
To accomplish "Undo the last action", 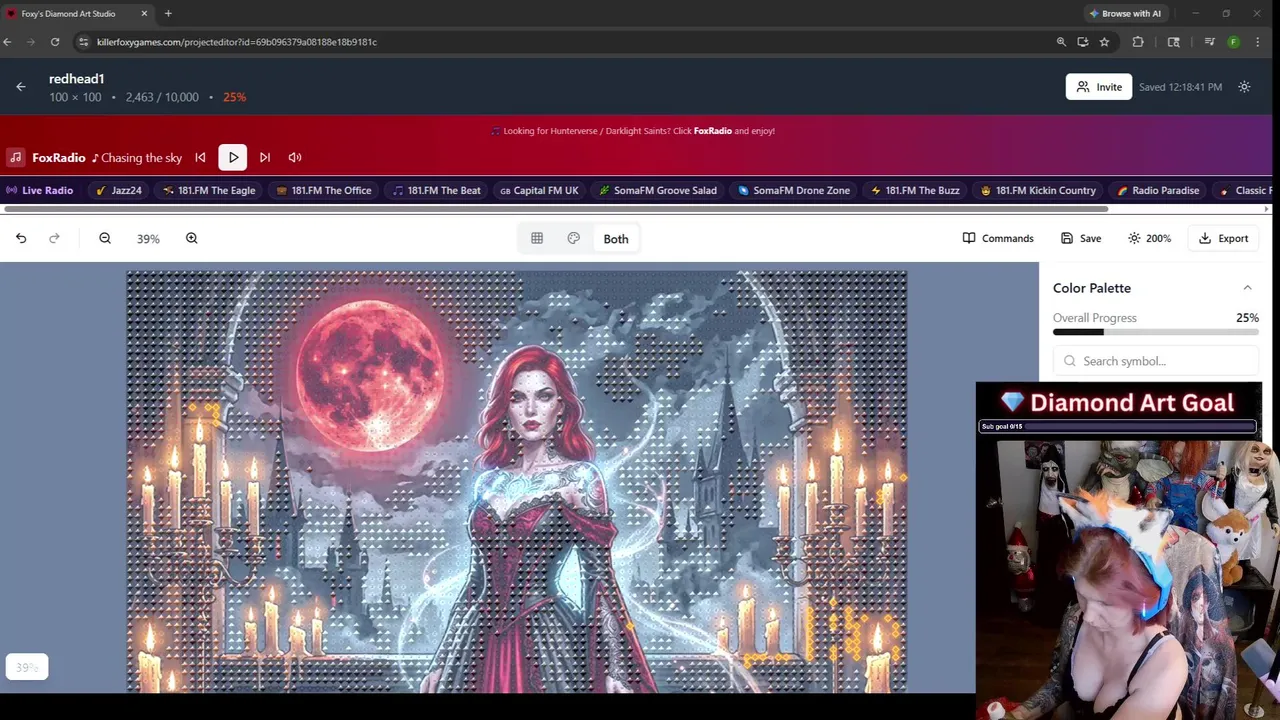I will click(21, 238).
